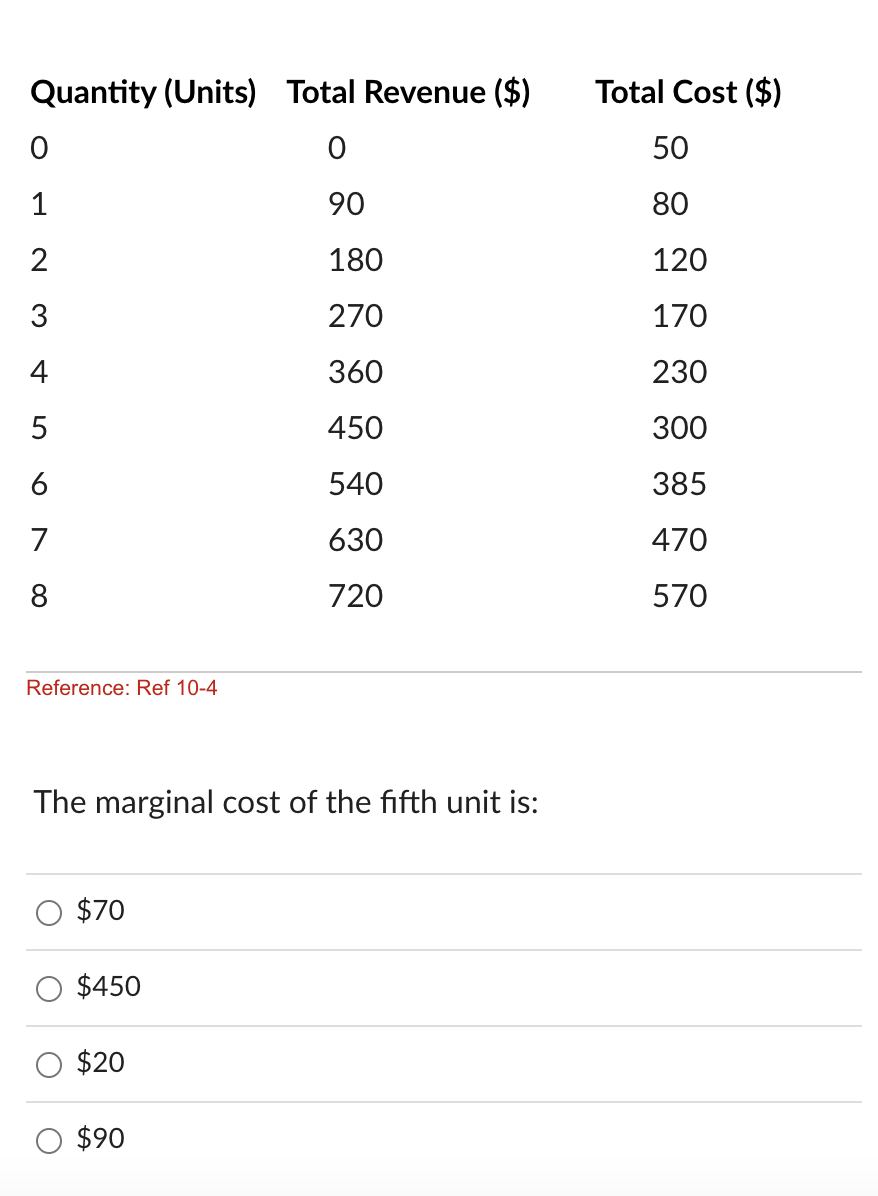Click the $70 answer label text
This screenshot has width=878, height=1196.
(99, 911)
